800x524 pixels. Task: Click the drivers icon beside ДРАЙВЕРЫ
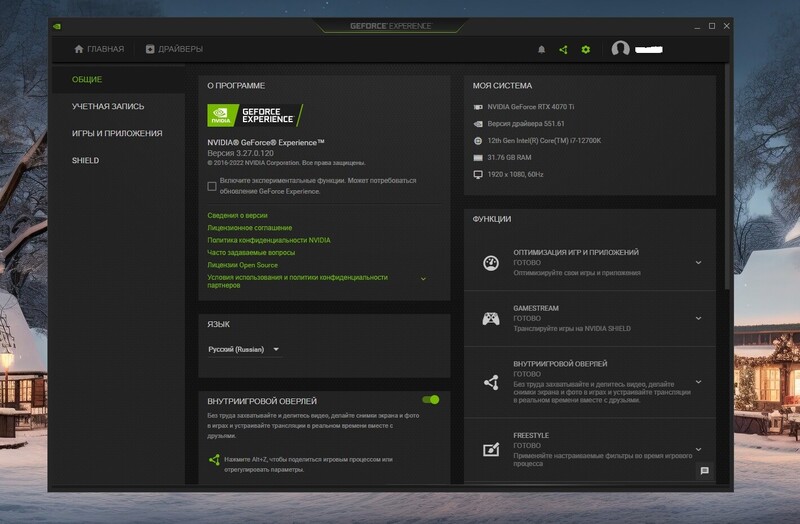150,49
